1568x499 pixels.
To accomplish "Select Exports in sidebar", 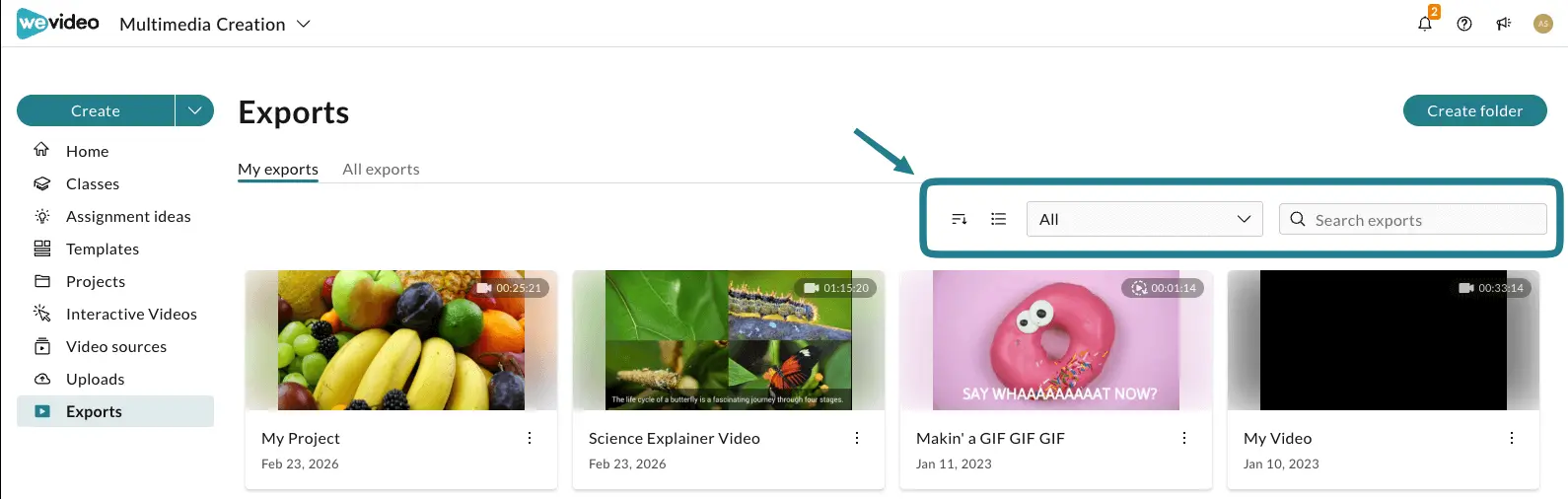I will (115, 411).
